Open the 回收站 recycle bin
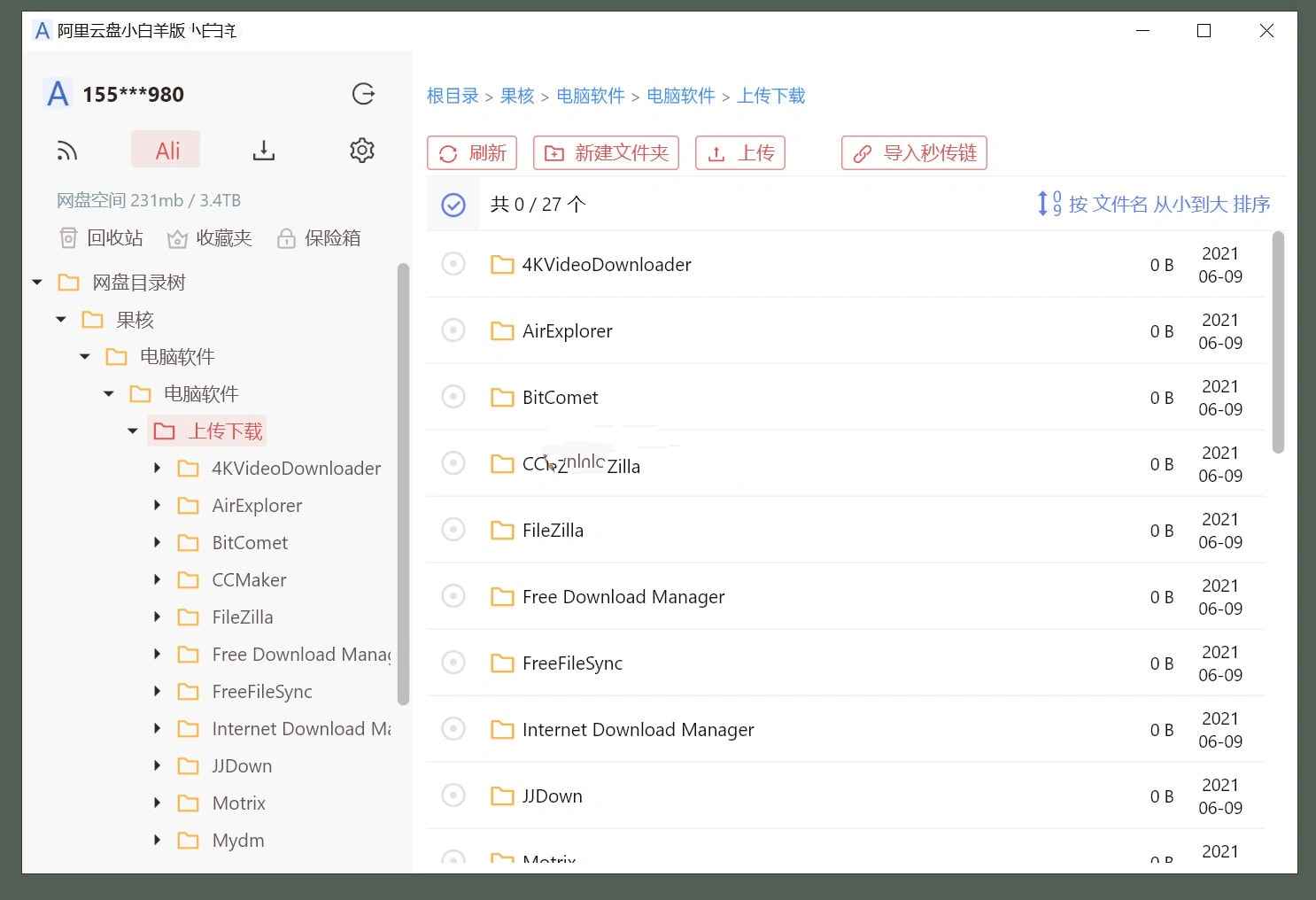The height and width of the screenshot is (900, 1316). [x=100, y=237]
